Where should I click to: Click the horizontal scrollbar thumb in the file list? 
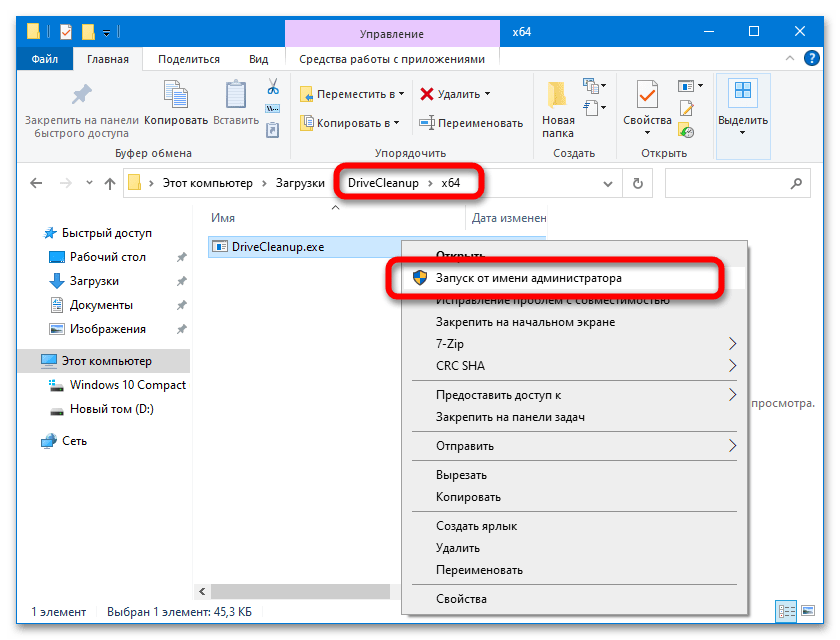coord(300,591)
